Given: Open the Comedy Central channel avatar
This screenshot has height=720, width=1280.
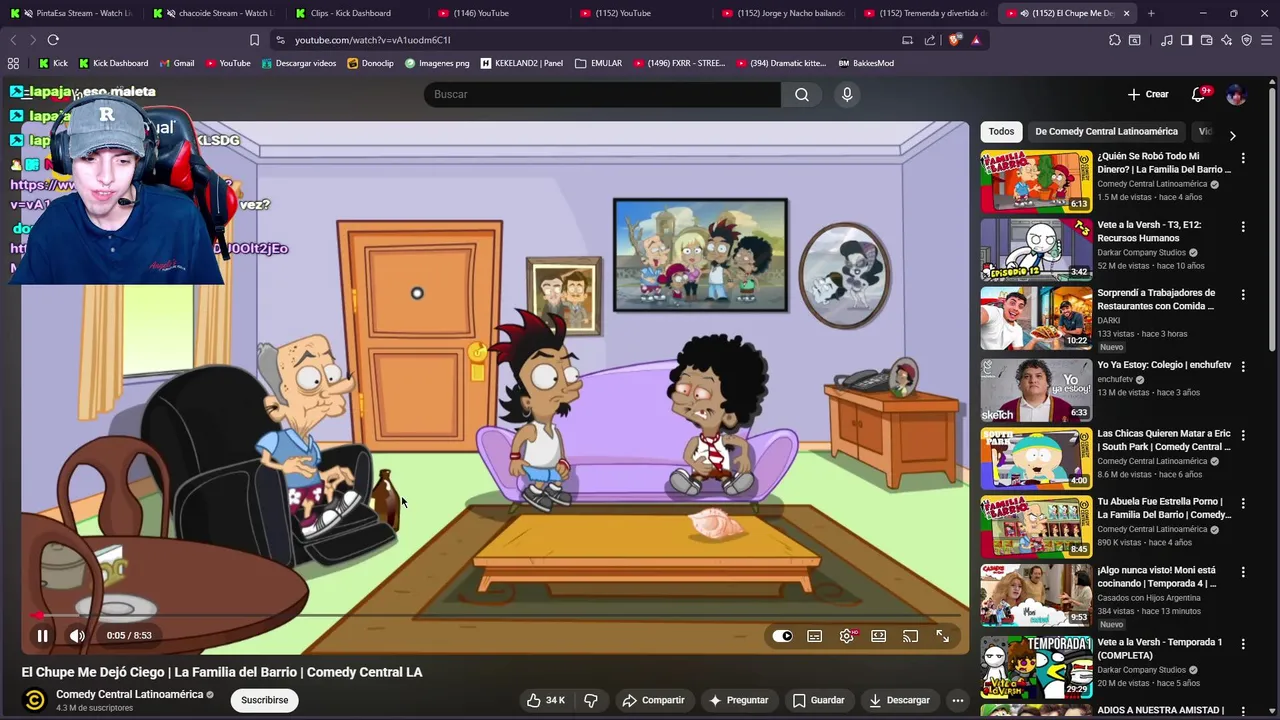Looking at the screenshot, I should click(35, 700).
